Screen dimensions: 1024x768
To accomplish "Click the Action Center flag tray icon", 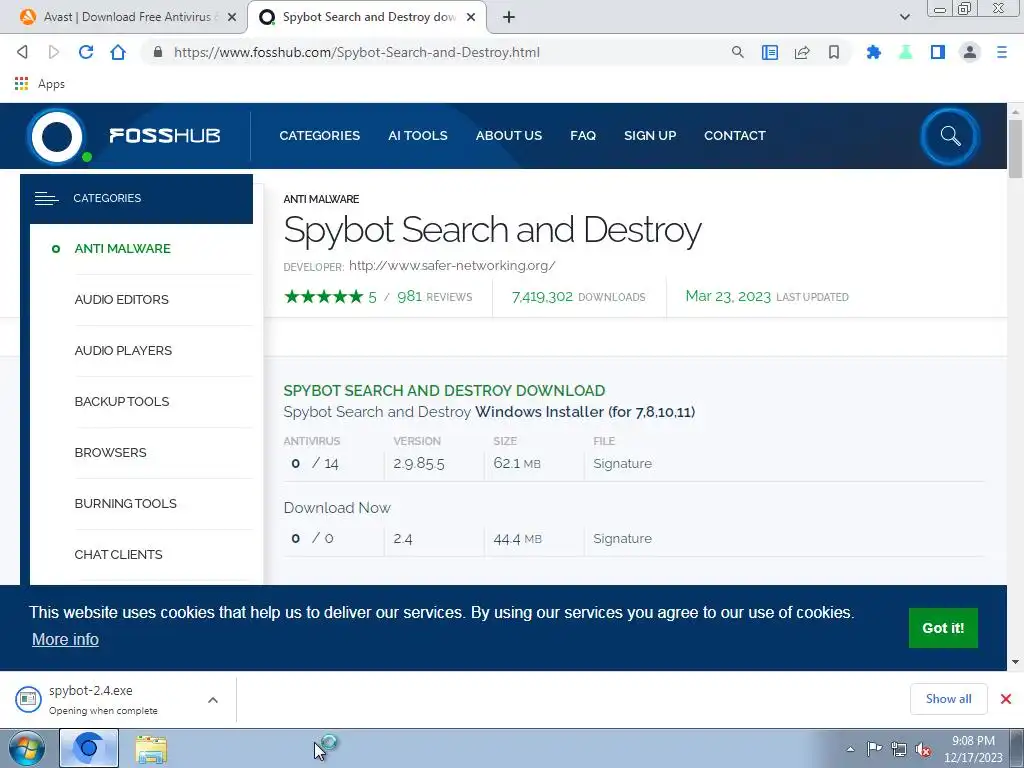I will coord(874,748).
